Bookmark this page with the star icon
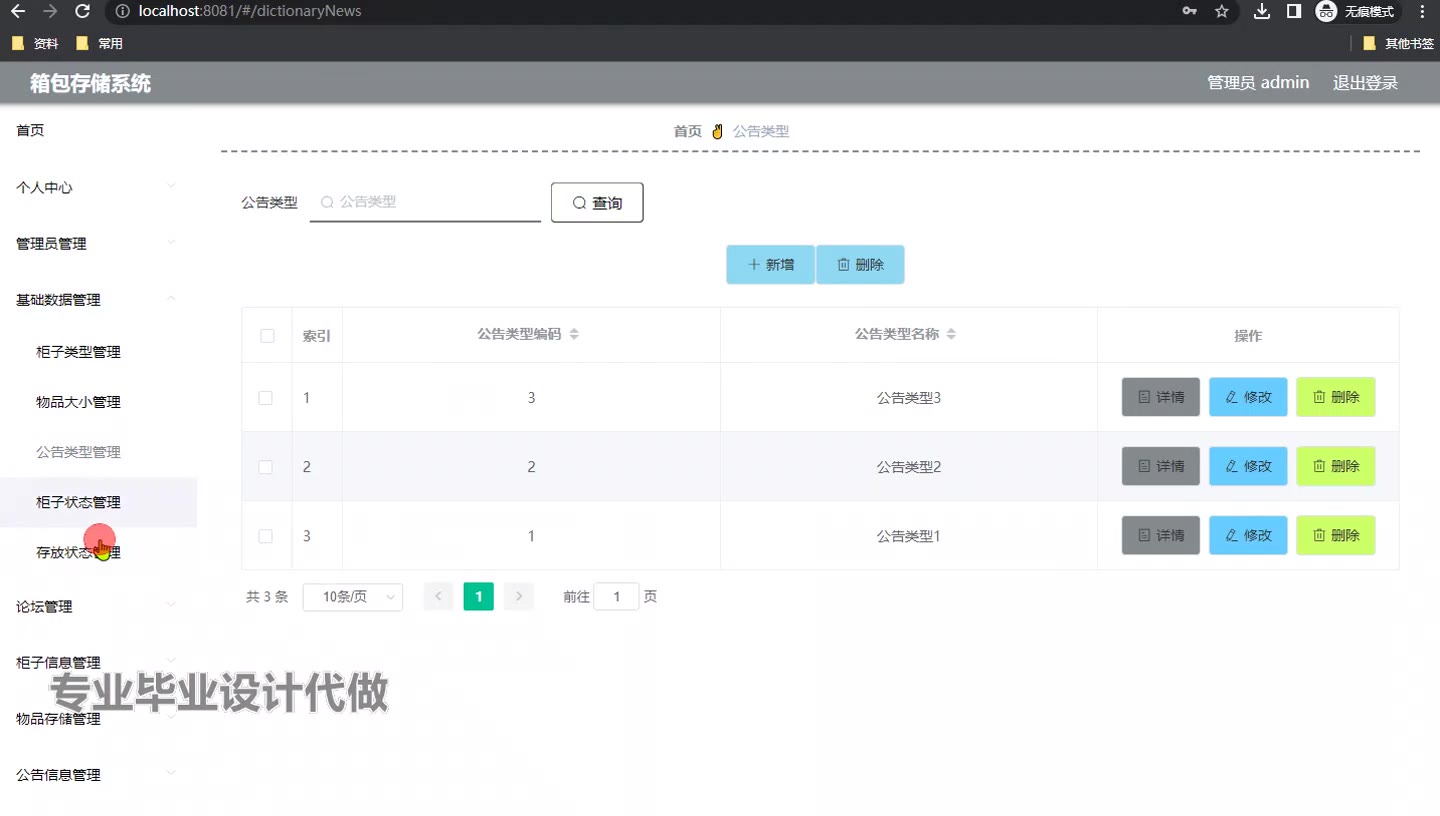The height and width of the screenshot is (816, 1440). [1221, 11]
